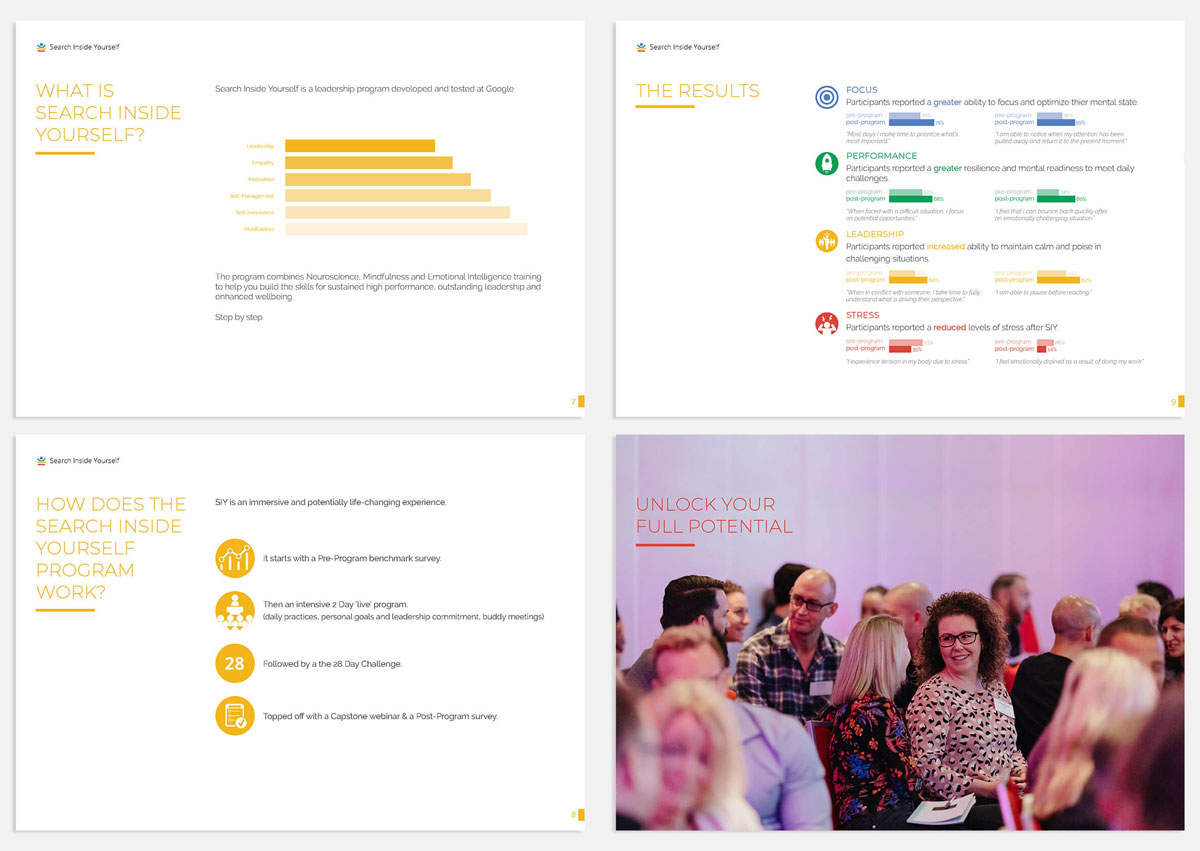Image resolution: width=1200 pixels, height=851 pixels.
Task: Select the Self Management bar in the chart
Action: point(388,196)
